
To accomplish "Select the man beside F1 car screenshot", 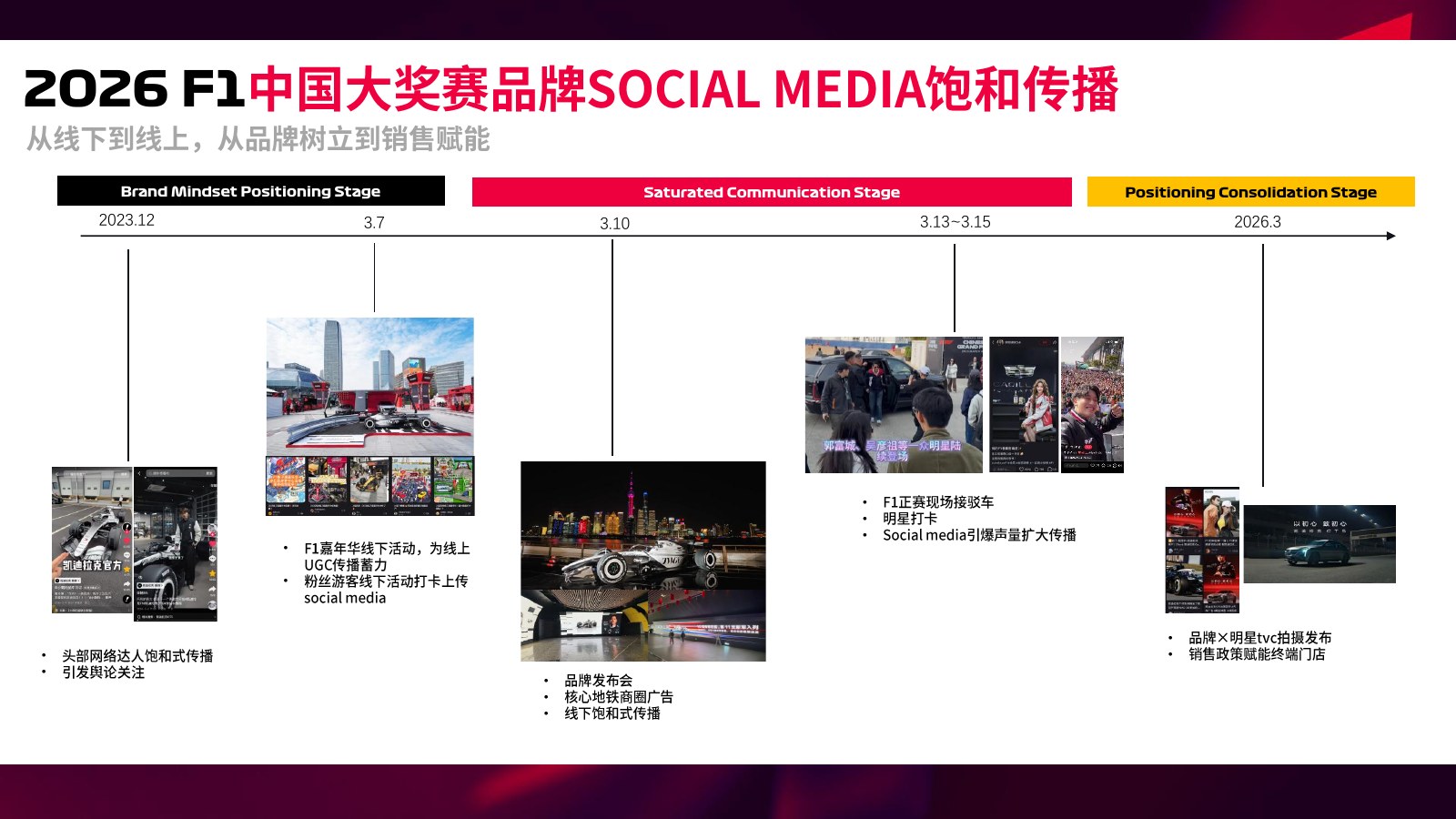I will click(176, 544).
